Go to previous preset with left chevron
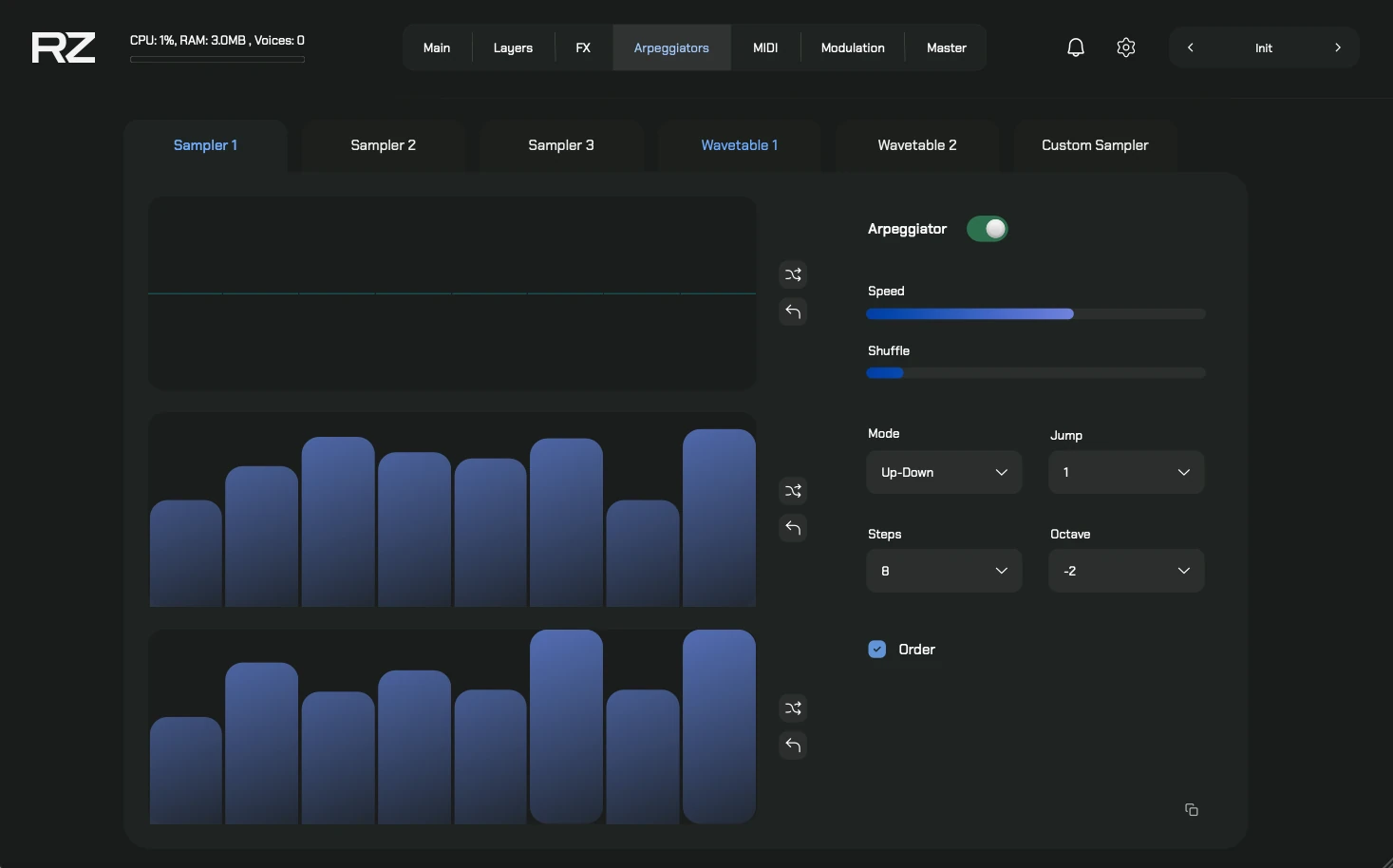This screenshot has height=868, width=1393. click(1191, 47)
